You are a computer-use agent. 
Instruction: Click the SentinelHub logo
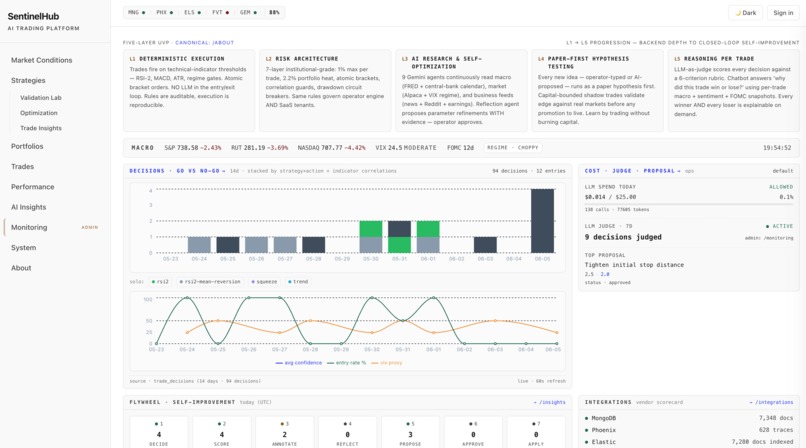[33, 16]
